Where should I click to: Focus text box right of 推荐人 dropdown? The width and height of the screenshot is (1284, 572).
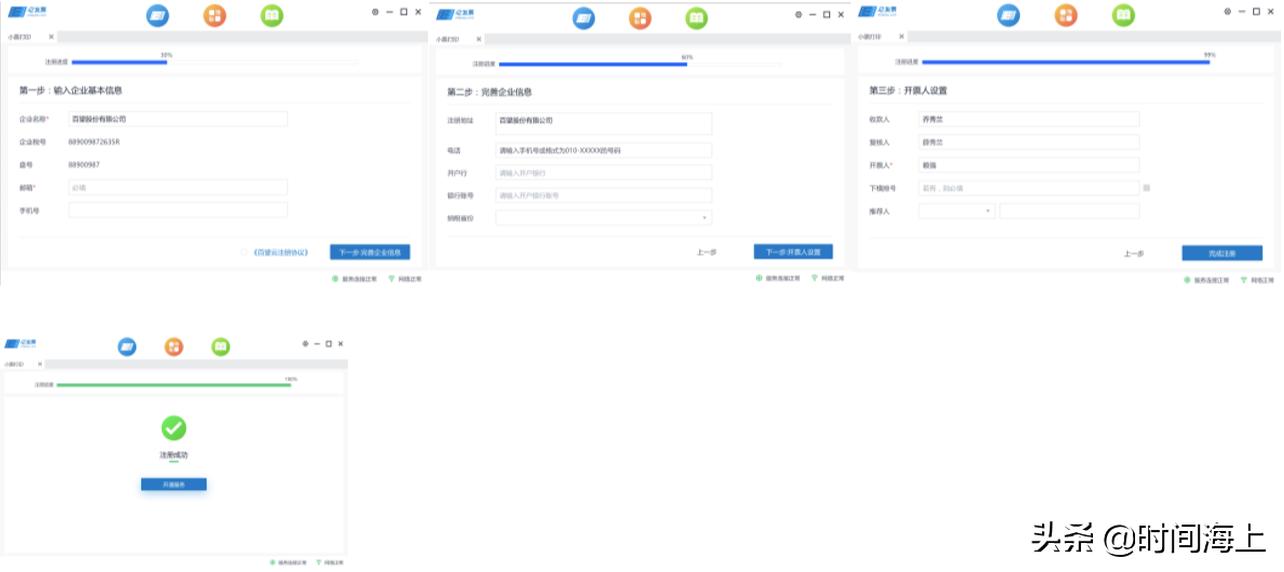click(x=1070, y=211)
